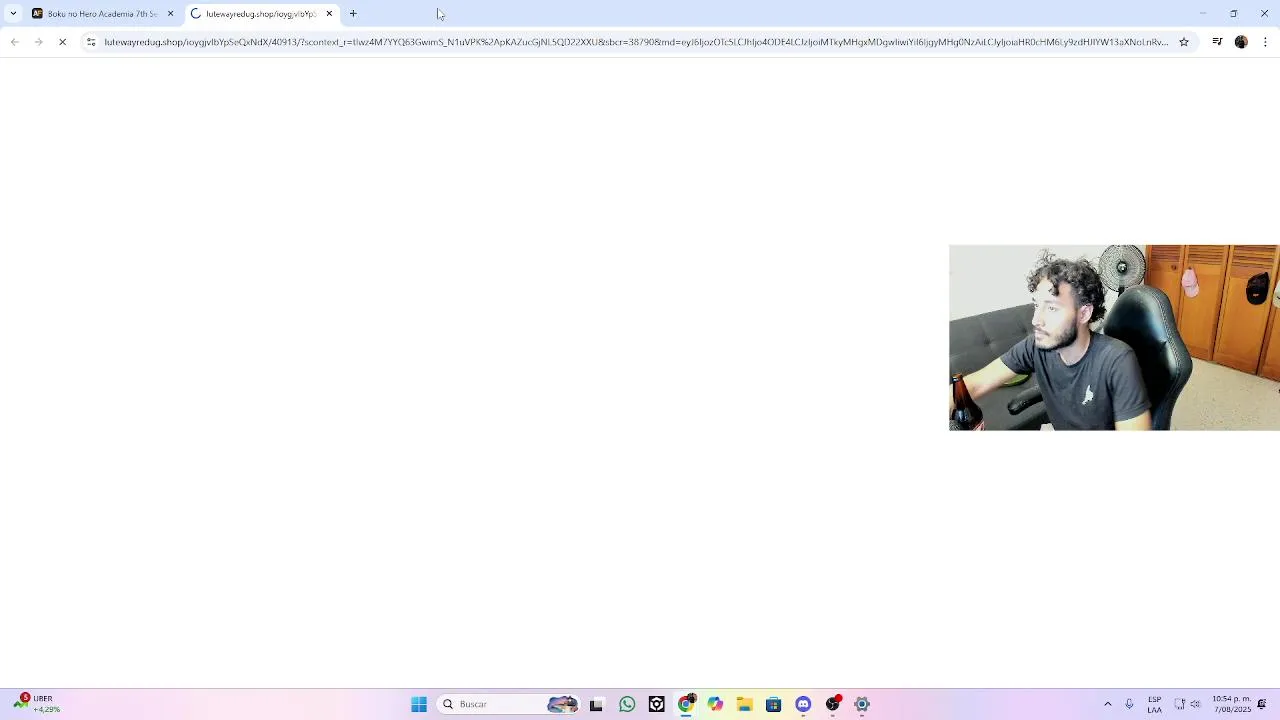Open a new browser tab
Image resolution: width=1280 pixels, height=720 pixels.
coord(353,14)
